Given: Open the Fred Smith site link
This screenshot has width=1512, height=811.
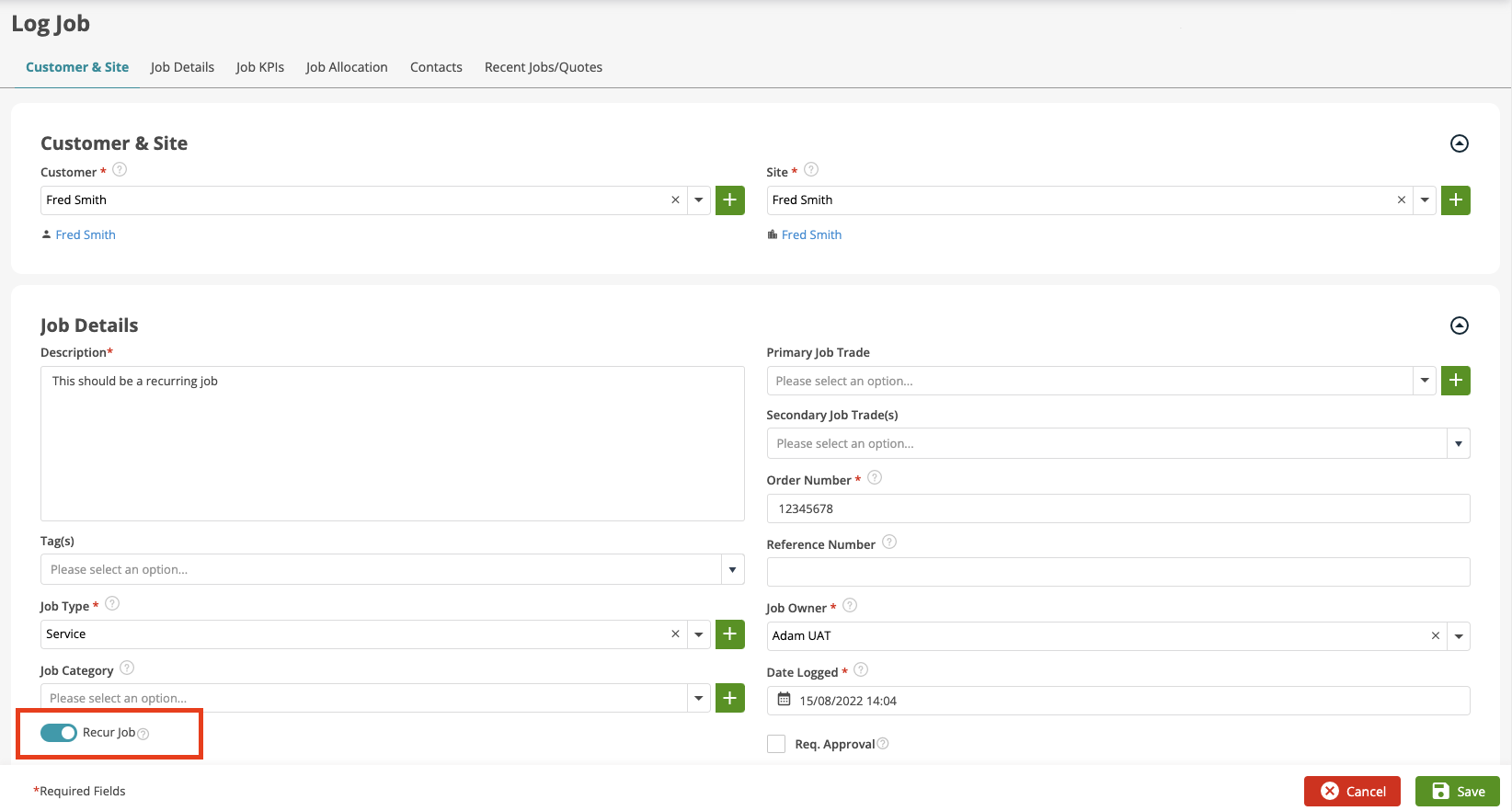Looking at the screenshot, I should click(811, 234).
